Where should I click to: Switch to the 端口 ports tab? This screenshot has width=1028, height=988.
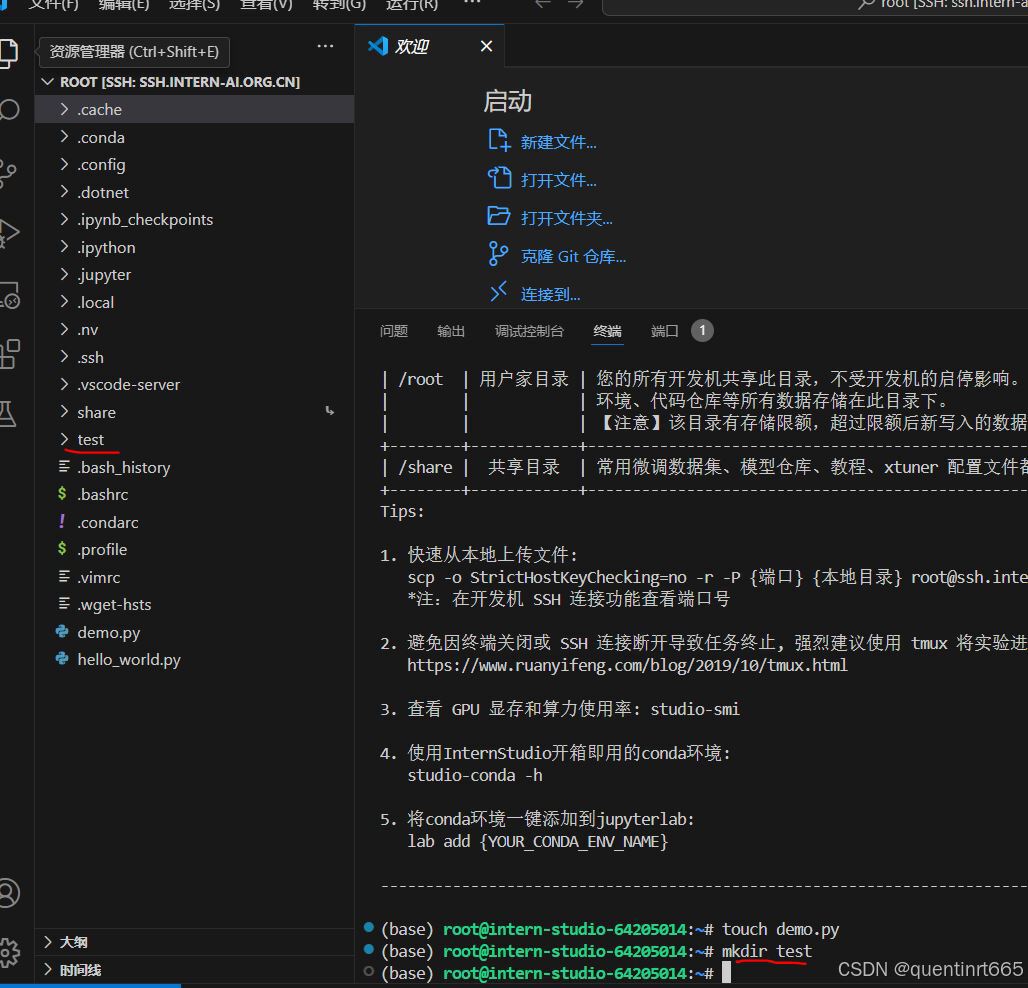(x=664, y=331)
